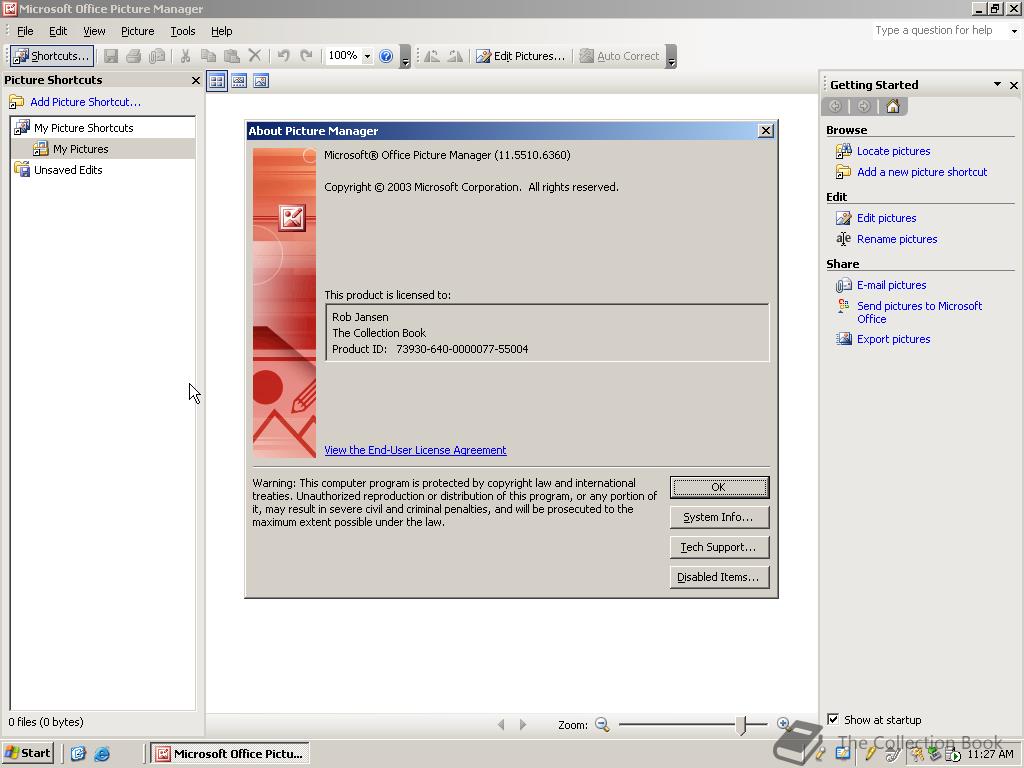The width and height of the screenshot is (1024, 768).
Task: Expand the help question dropdown arrow
Action: 1014,31
